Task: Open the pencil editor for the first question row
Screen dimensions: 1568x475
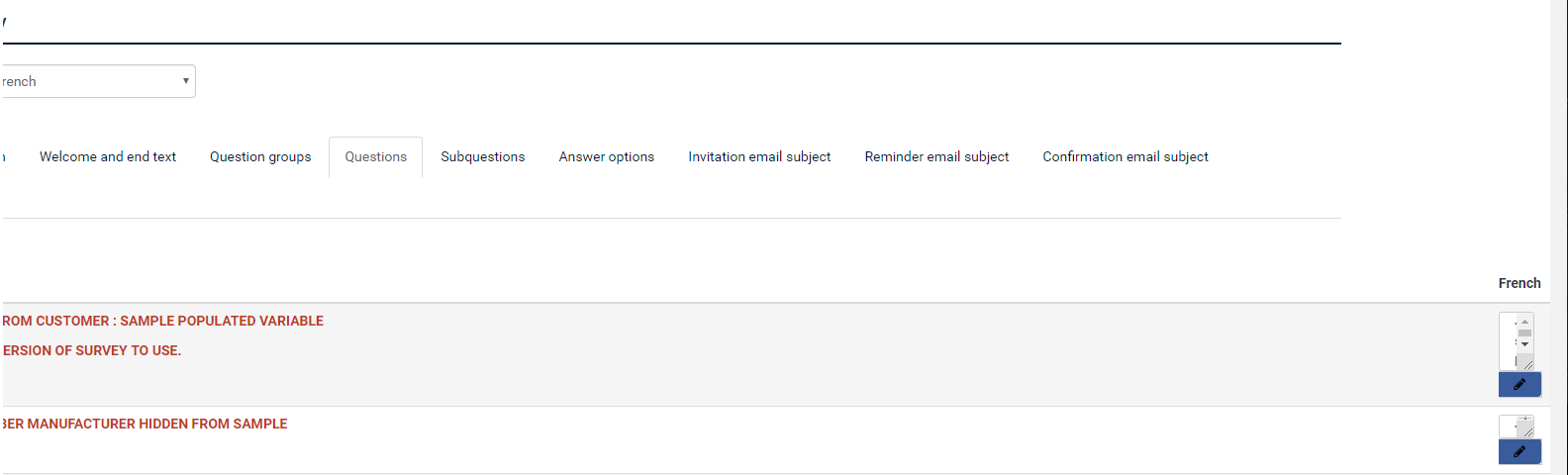Action: [x=1519, y=384]
